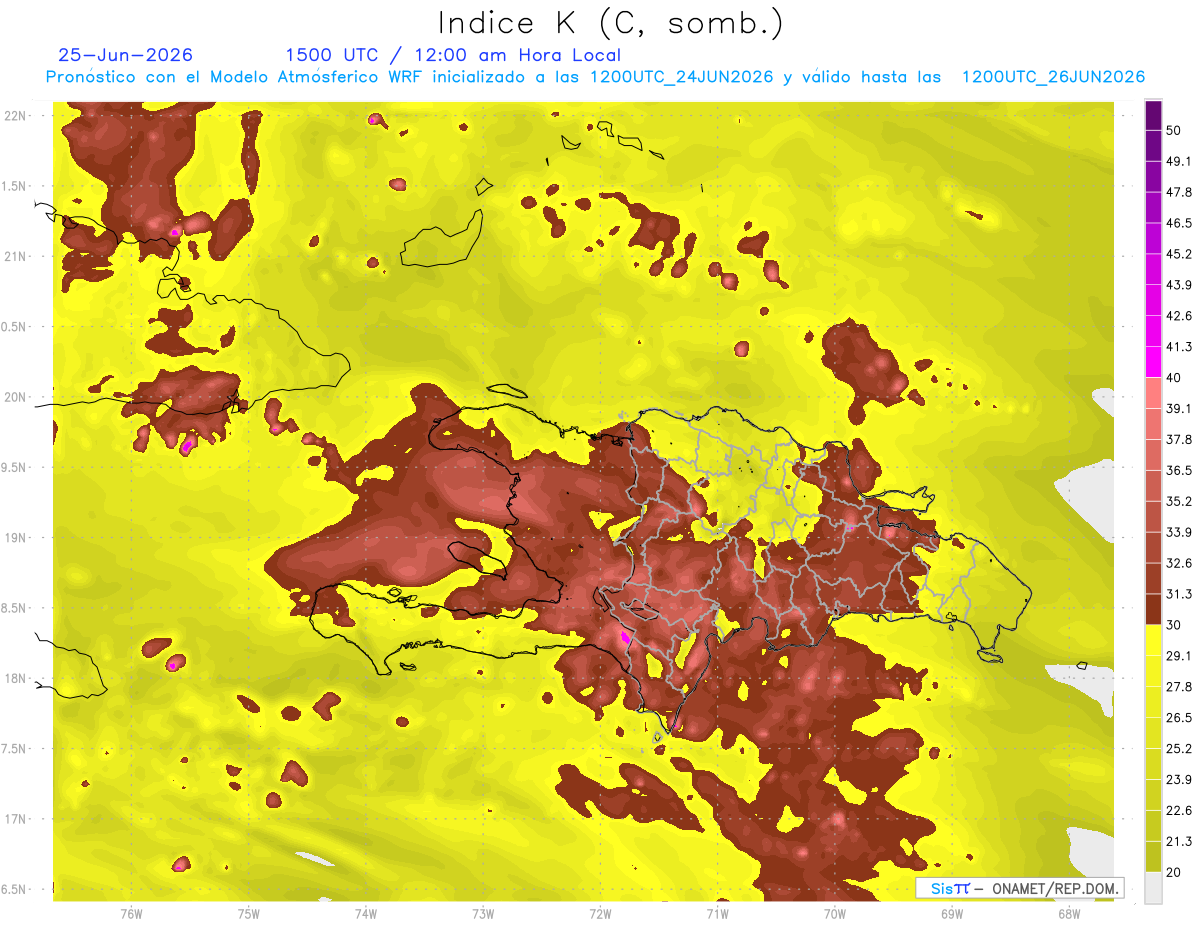The width and height of the screenshot is (1200, 927).
Task: Click the gray colorbar swatch below 20
Action: tap(1153, 887)
